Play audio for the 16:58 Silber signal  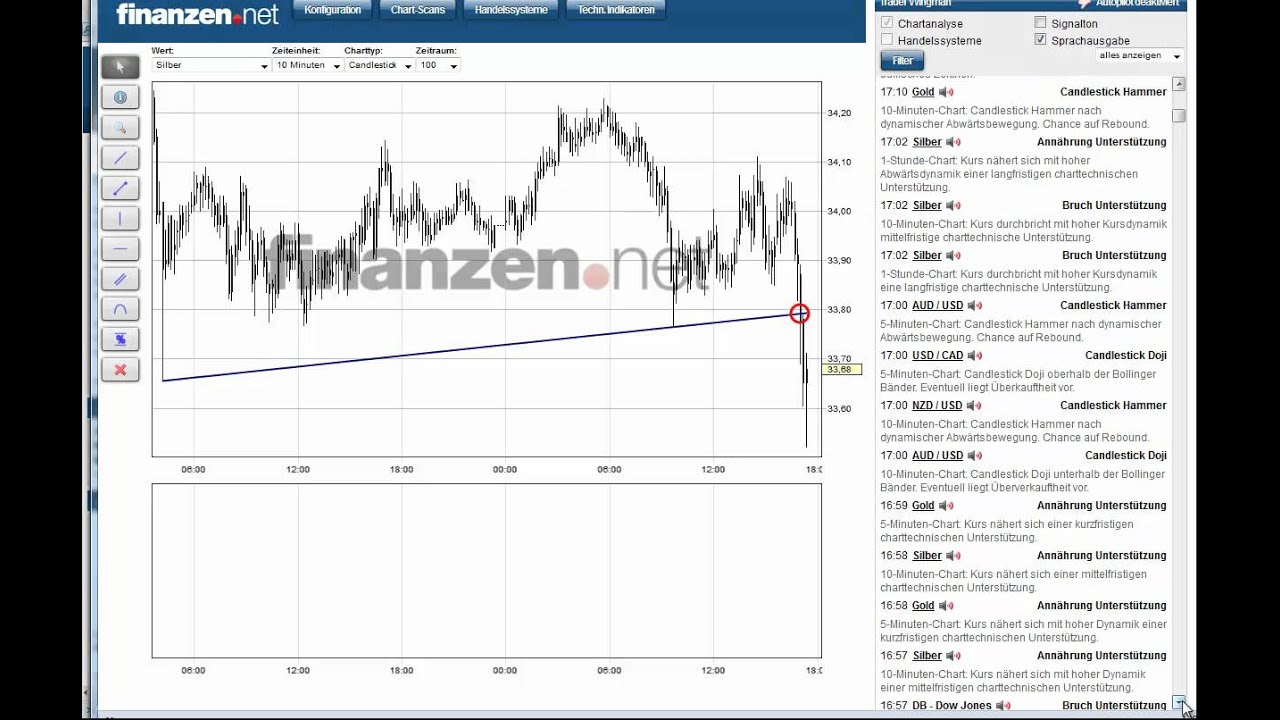coord(953,555)
